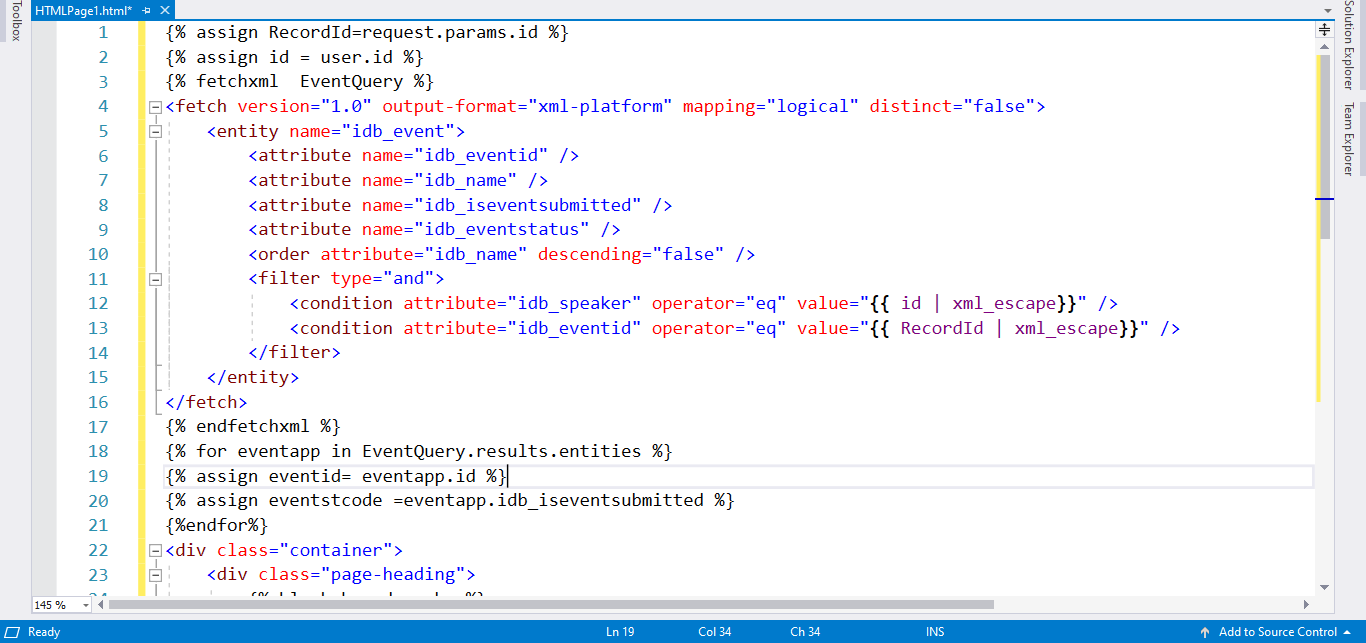Collapse the container div on line 22

154,549
